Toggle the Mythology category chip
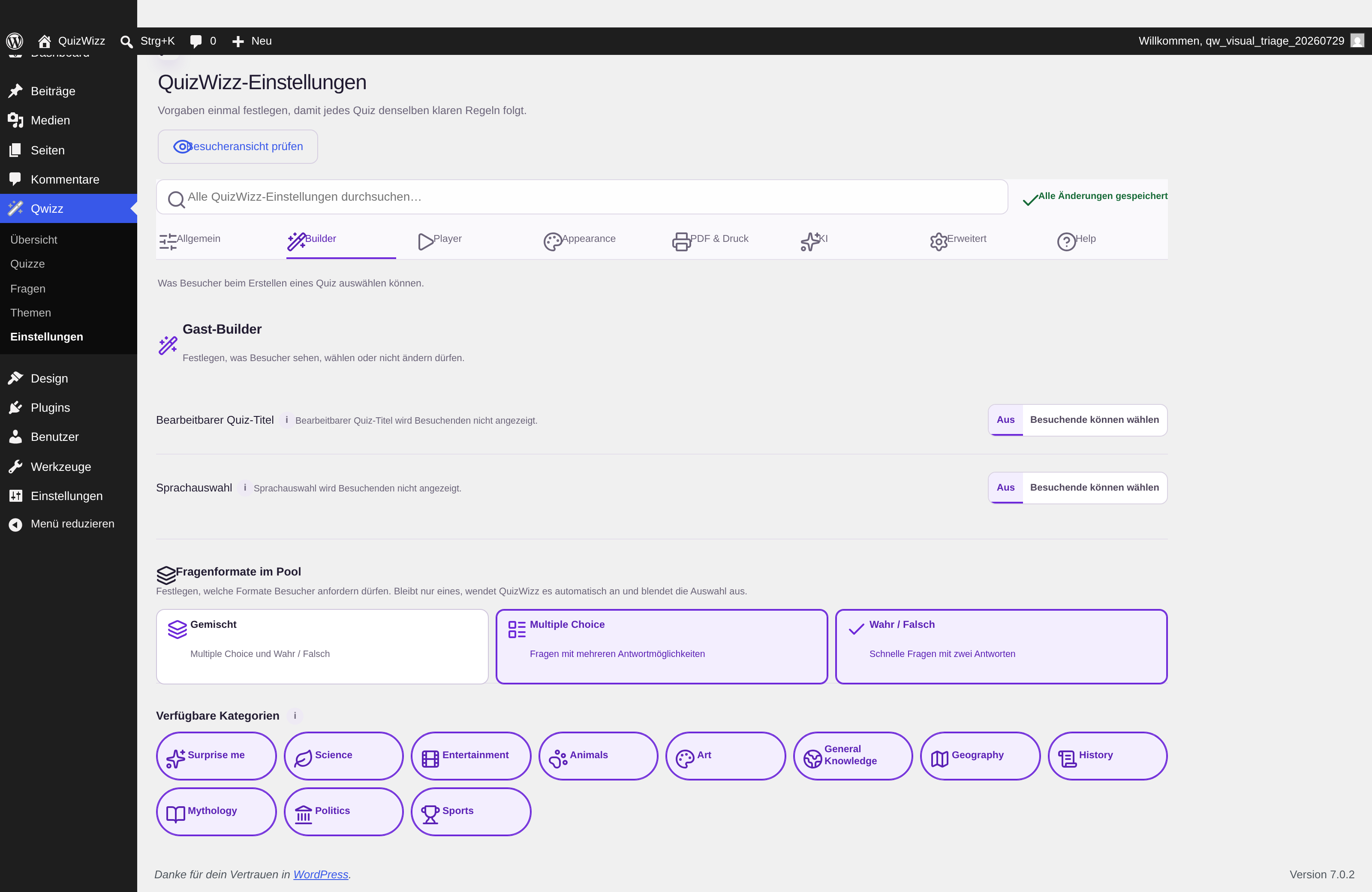Image resolution: width=1372 pixels, height=892 pixels. coord(216,812)
